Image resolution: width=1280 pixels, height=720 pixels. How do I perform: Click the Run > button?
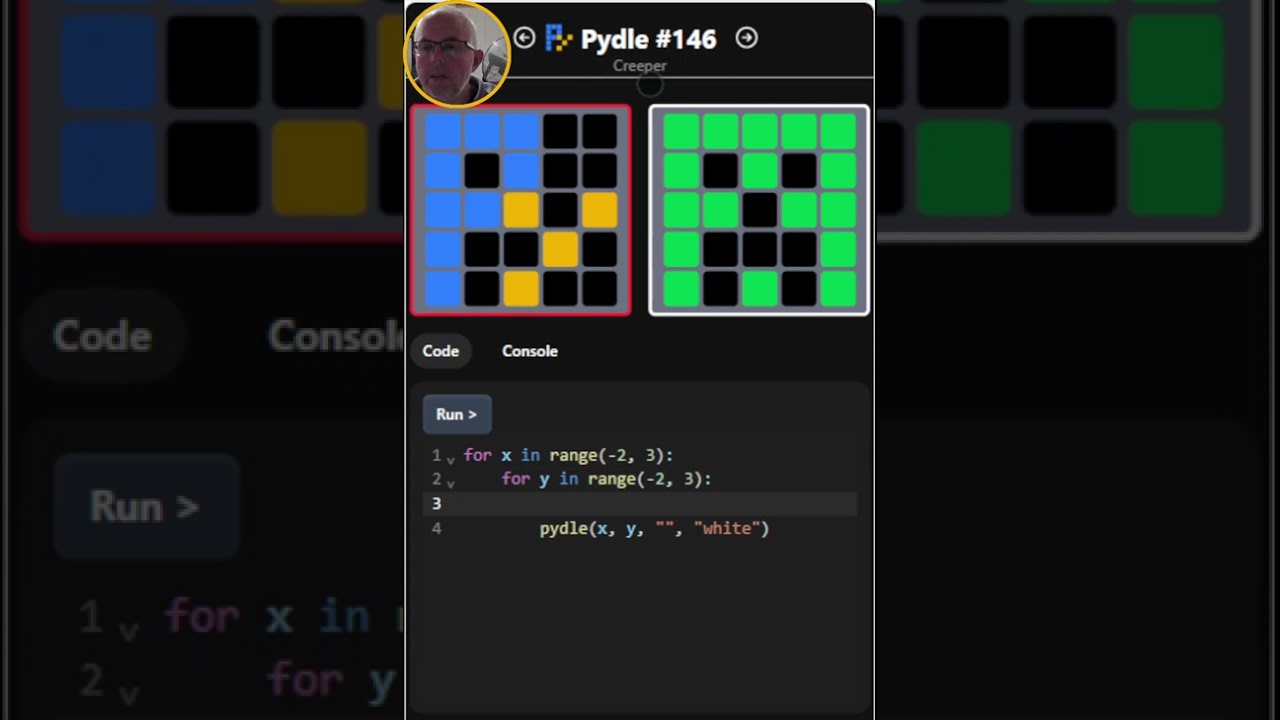tap(457, 414)
